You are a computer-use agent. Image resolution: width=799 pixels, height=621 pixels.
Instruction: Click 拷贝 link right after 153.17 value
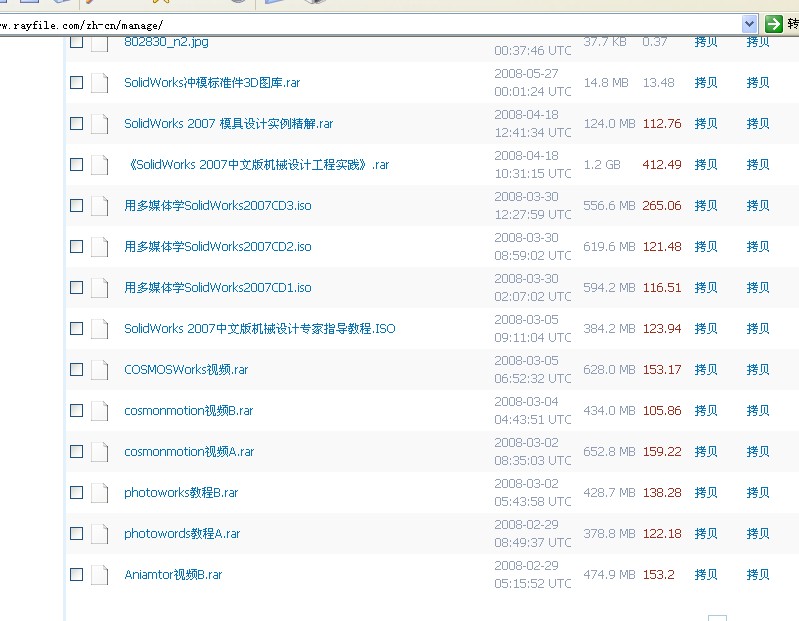pyautogui.click(x=706, y=370)
